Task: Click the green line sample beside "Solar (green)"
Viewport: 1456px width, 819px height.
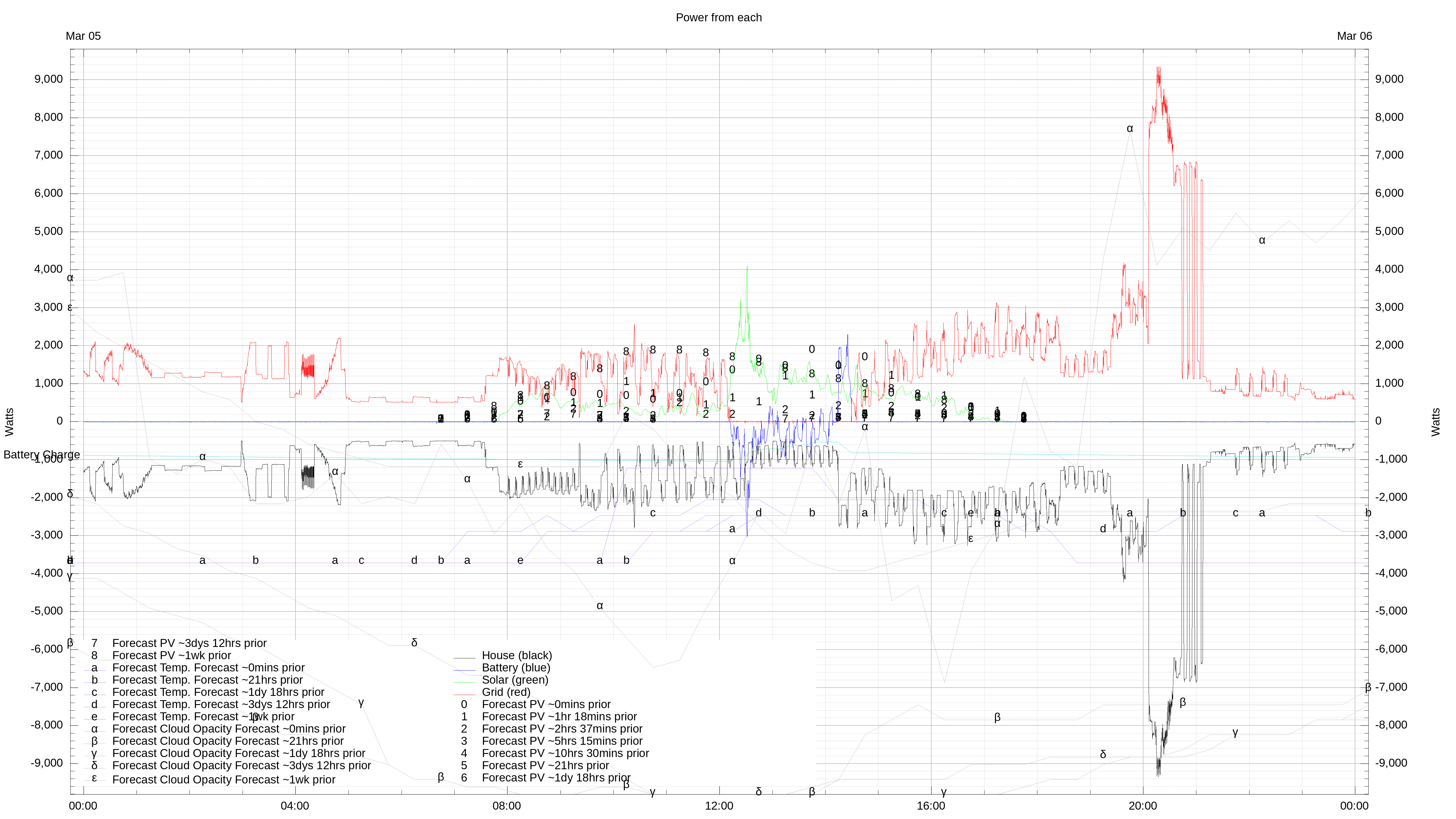Action: point(464,683)
